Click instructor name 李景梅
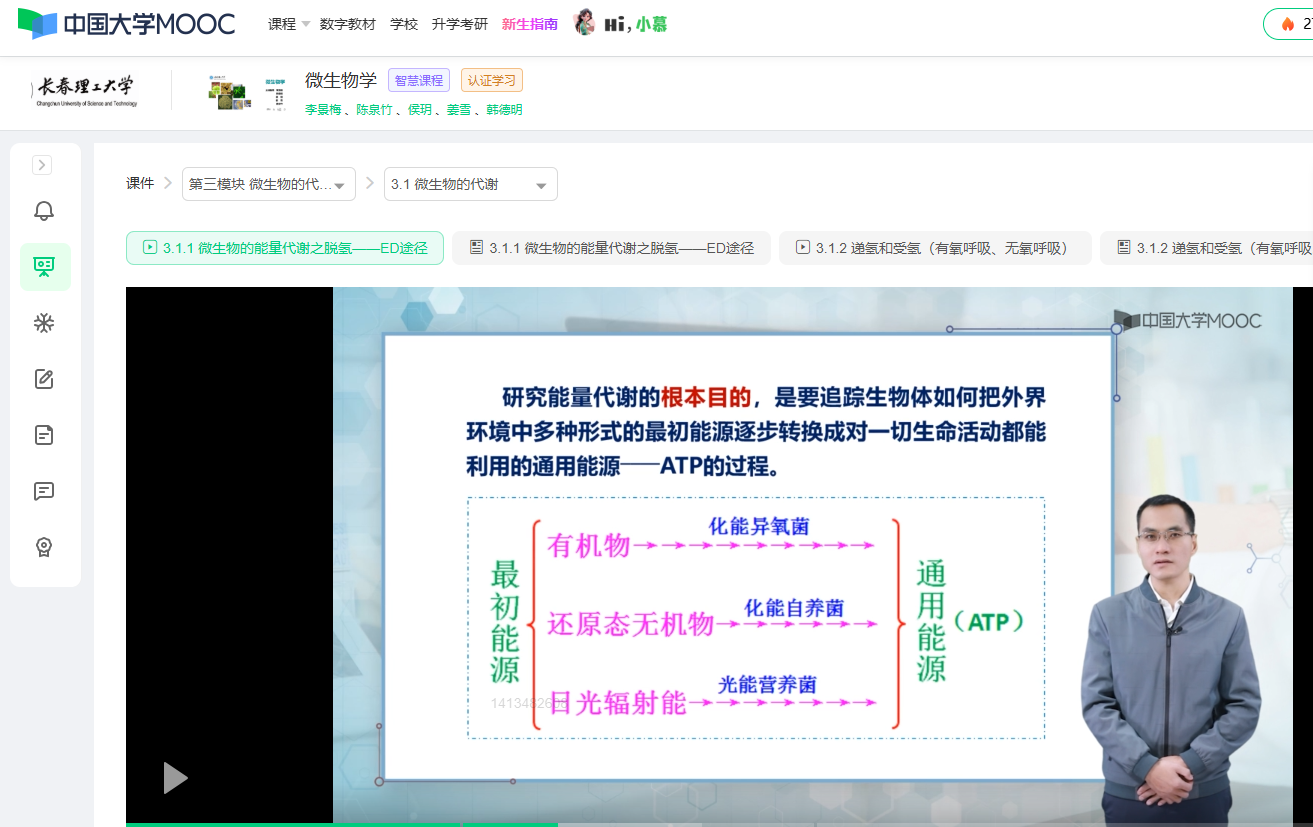1313x827 pixels. [323, 110]
